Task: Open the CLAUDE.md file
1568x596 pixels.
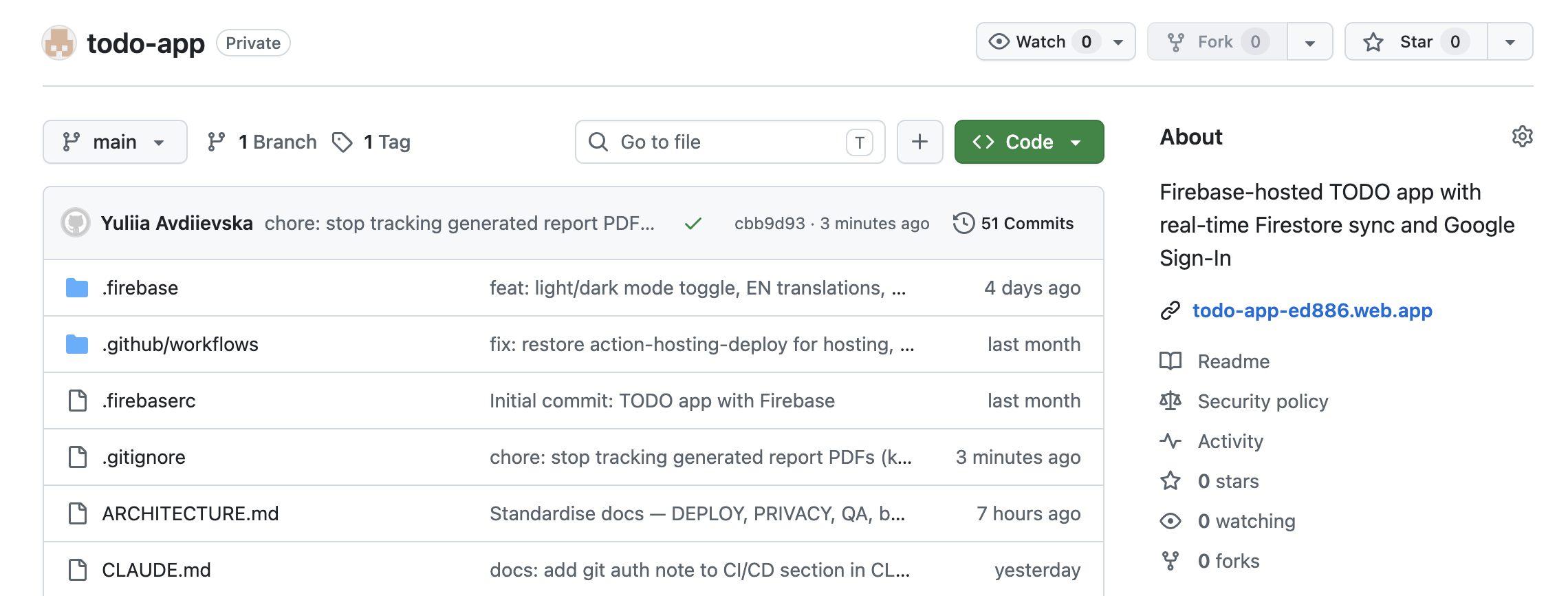Action: coord(157,570)
